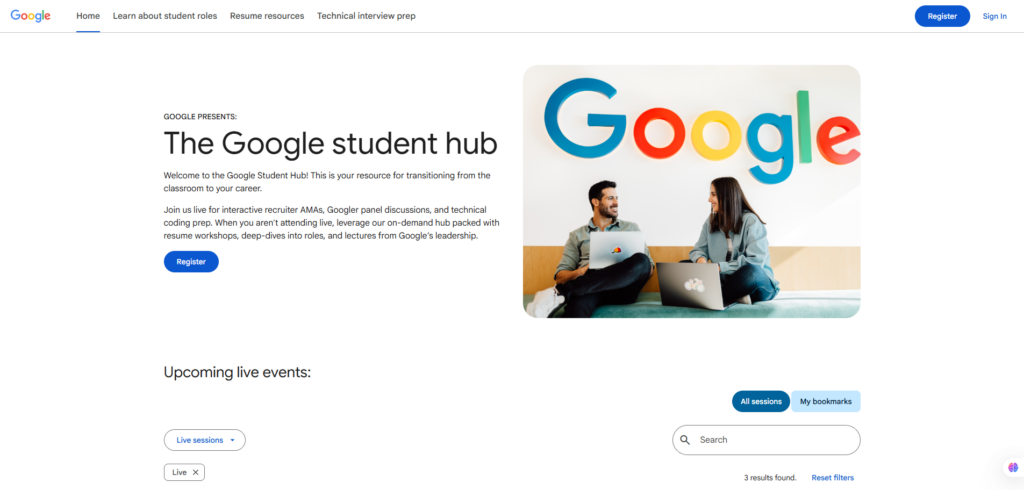This screenshot has width=1024, height=490.
Task: Open Resume resources page
Action: click(267, 16)
